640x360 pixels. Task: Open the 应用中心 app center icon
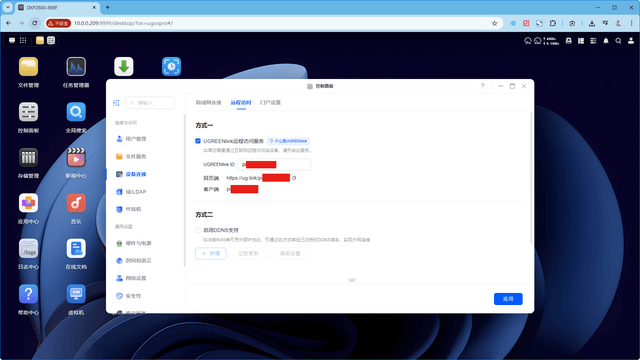pyautogui.click(x=28, y=203)
